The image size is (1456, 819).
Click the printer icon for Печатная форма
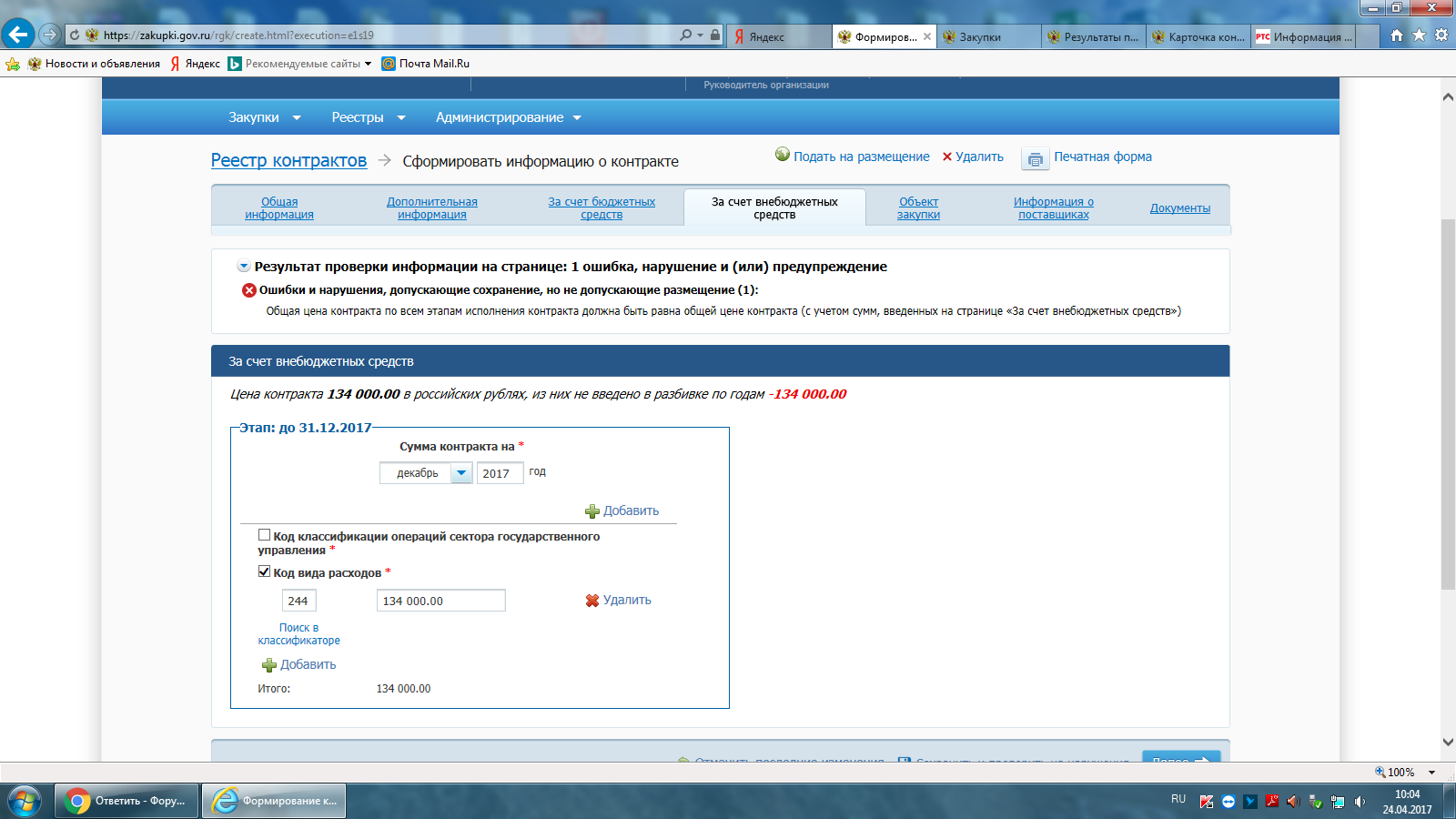(x=1035, y=159)
